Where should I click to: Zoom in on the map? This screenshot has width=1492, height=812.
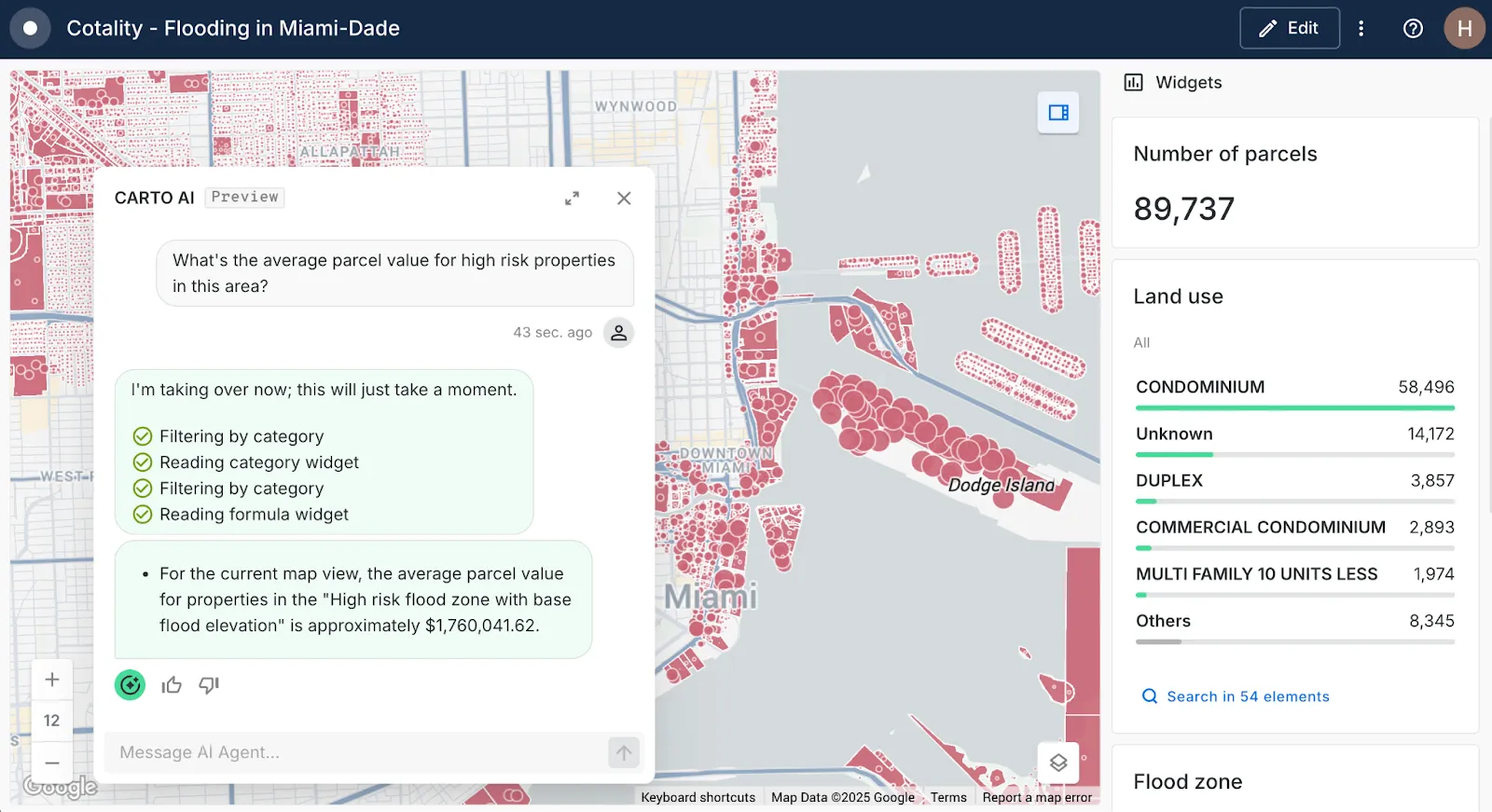click(x=52, y=680)
